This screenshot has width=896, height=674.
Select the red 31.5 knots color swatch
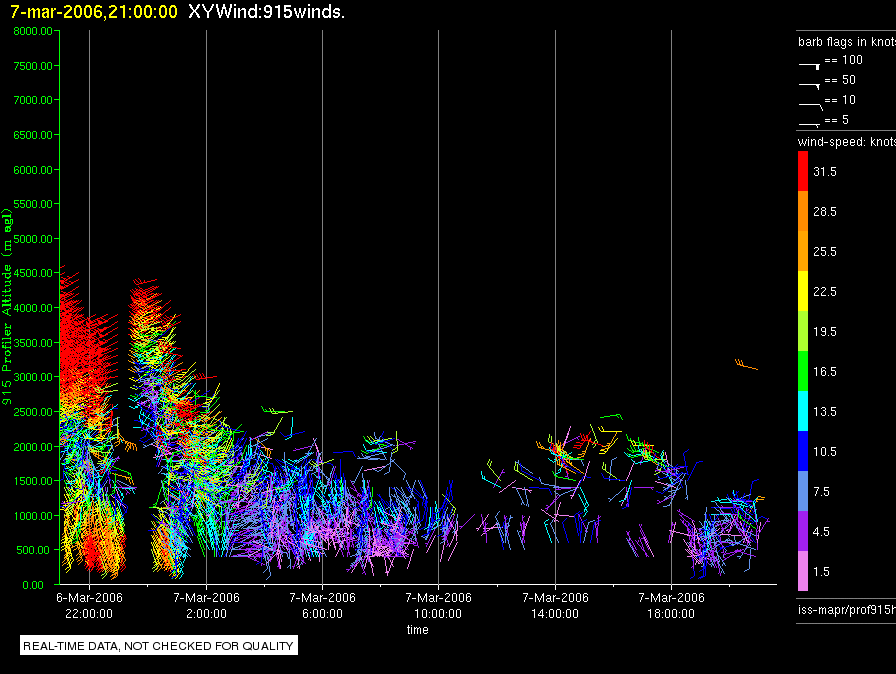click(803, 171)
